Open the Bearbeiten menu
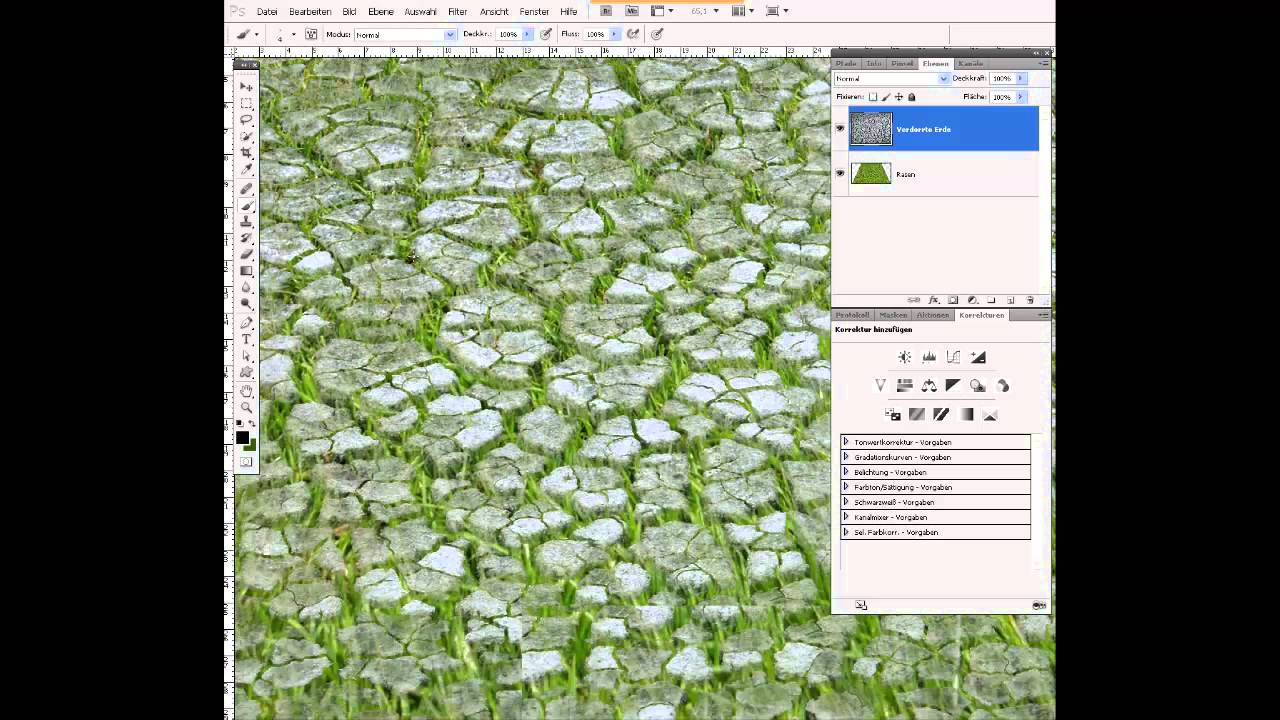1280x720 pixels. pos(310,11)
